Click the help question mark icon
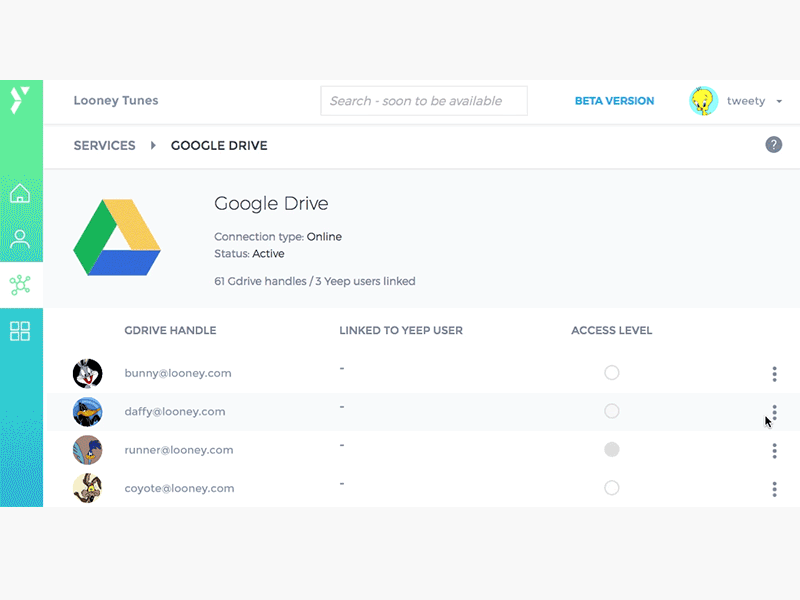Viewport: 800px width, 600px height. [773, 145]
